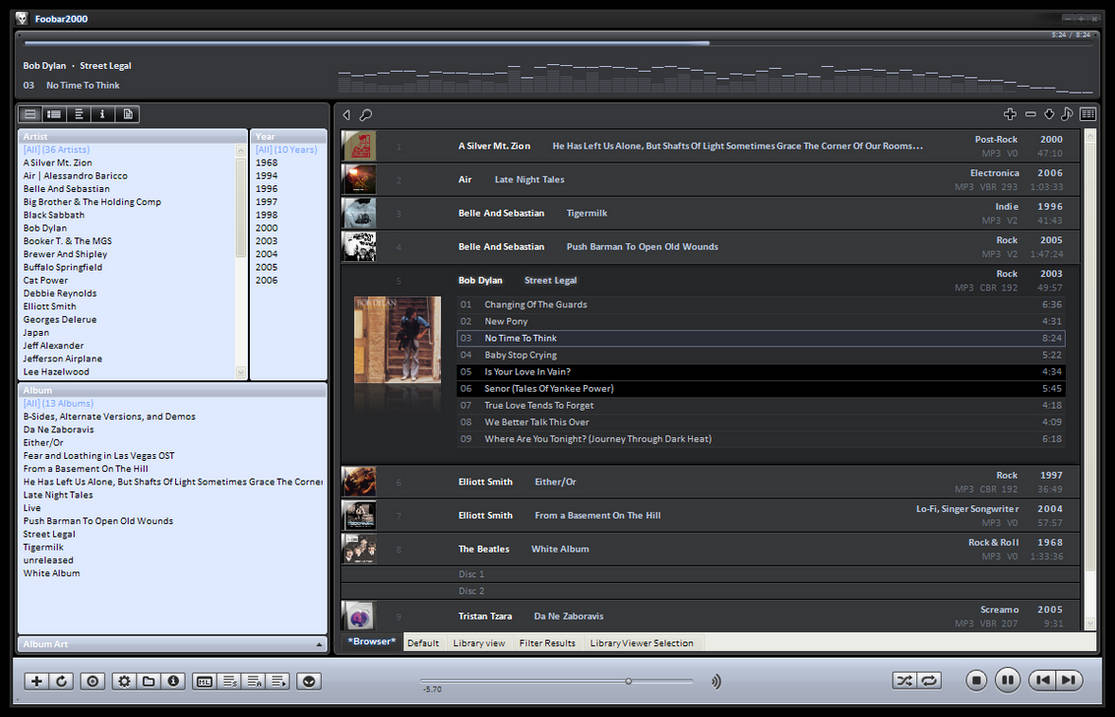
Task: Click the "ML" box icon in bottom toolbar
Action: point(205,681)
